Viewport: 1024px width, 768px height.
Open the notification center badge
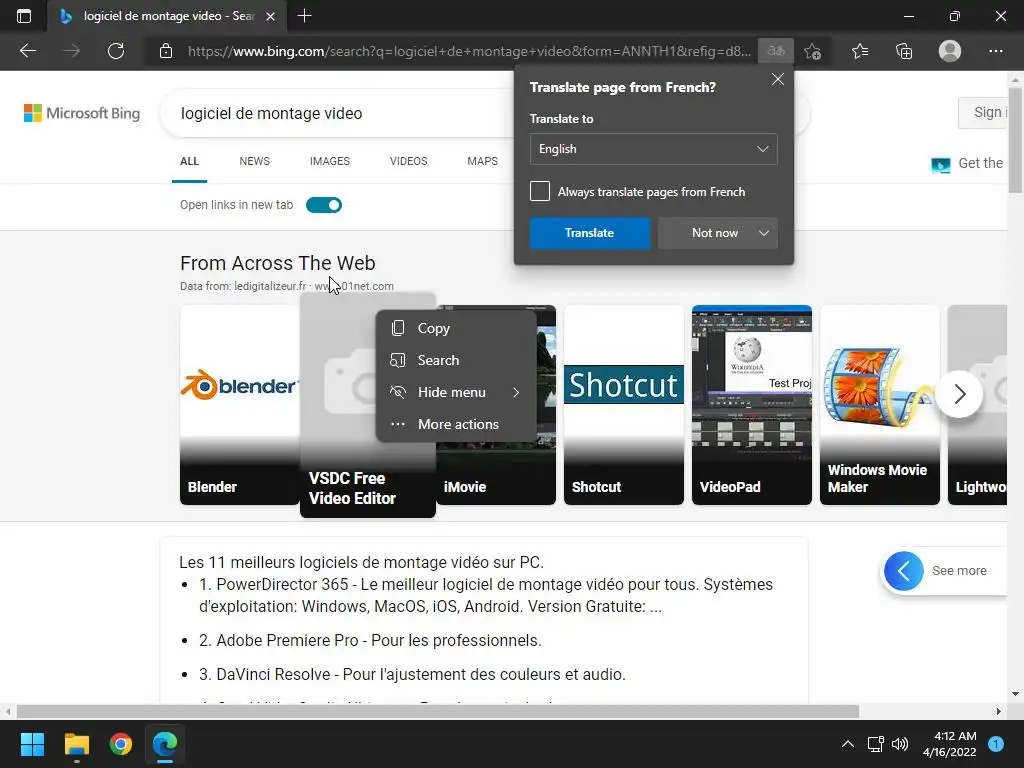pyautogui.click(x=995, y=744)
